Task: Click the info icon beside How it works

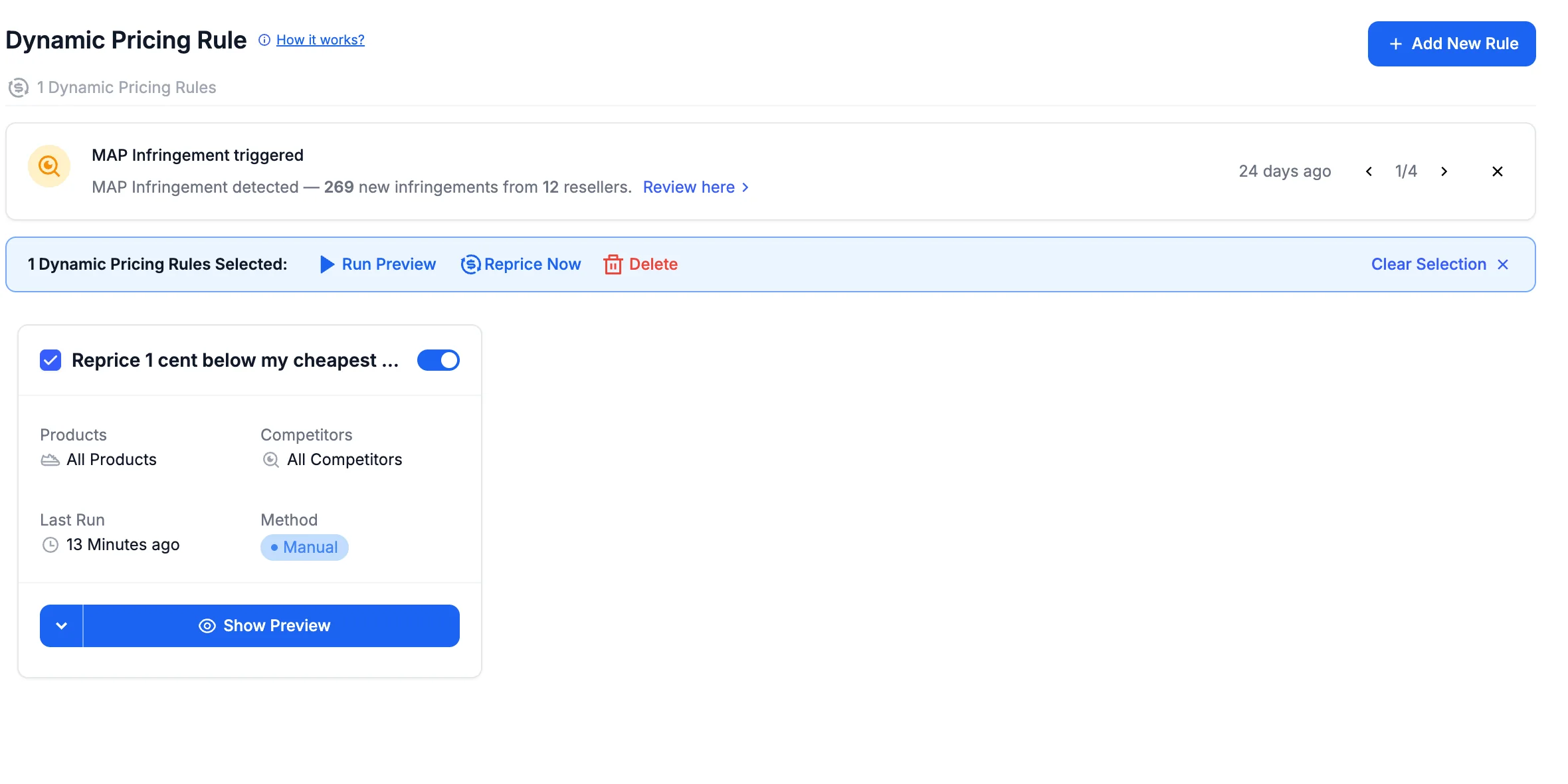Action: 264,40
